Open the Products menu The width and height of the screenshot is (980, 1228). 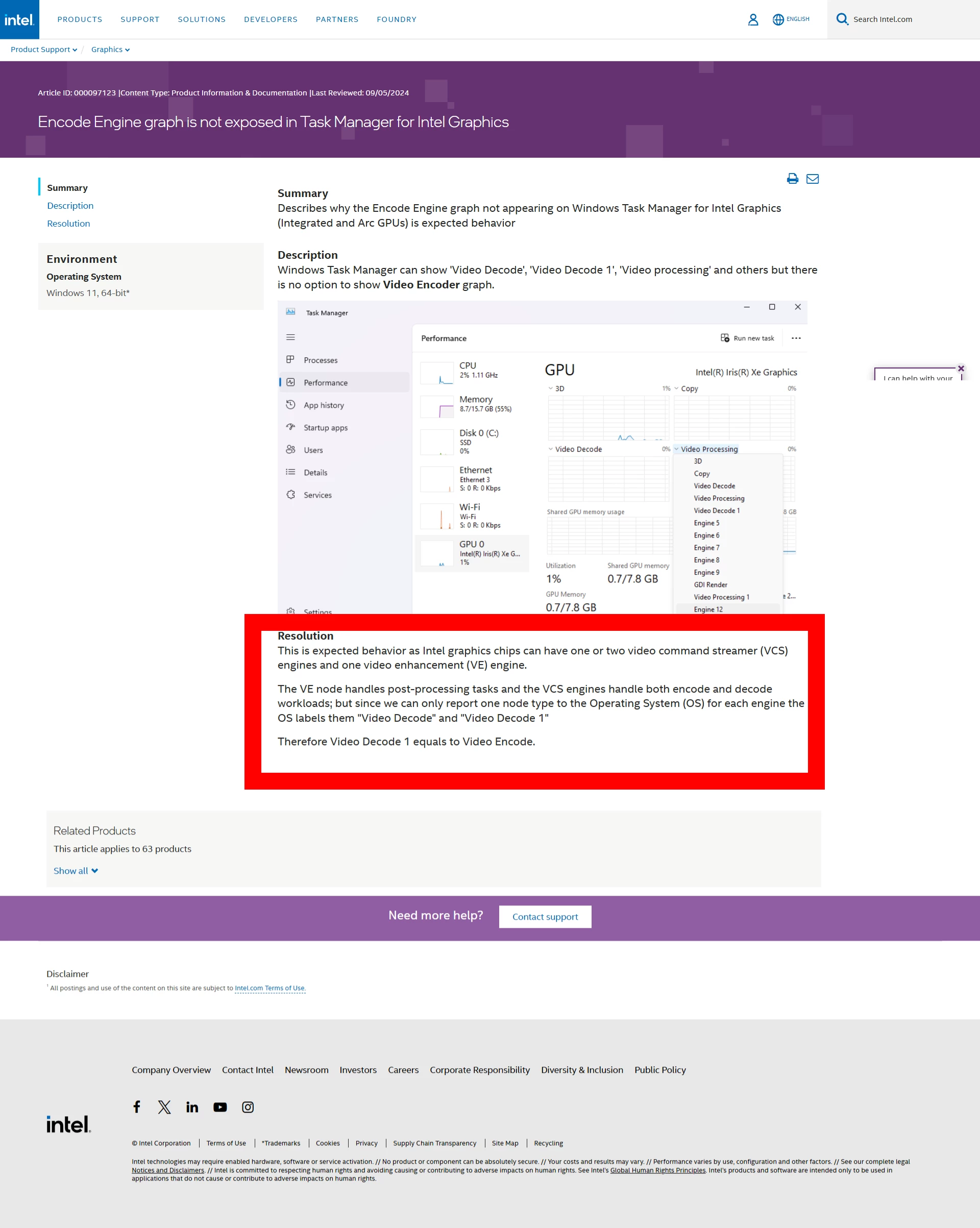(80, 19)
